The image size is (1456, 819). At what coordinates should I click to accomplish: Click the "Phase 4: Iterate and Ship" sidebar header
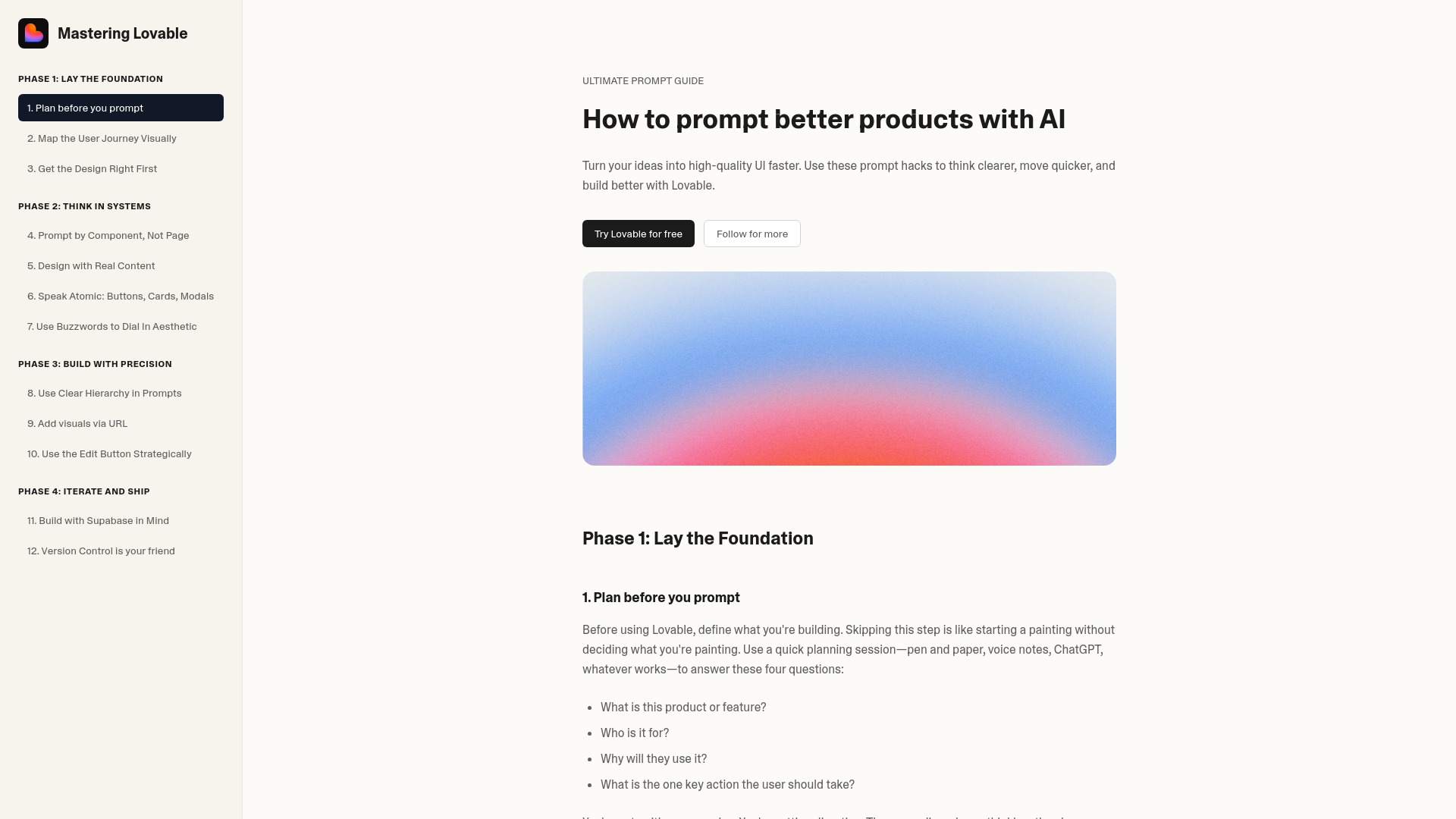point(83,491)
